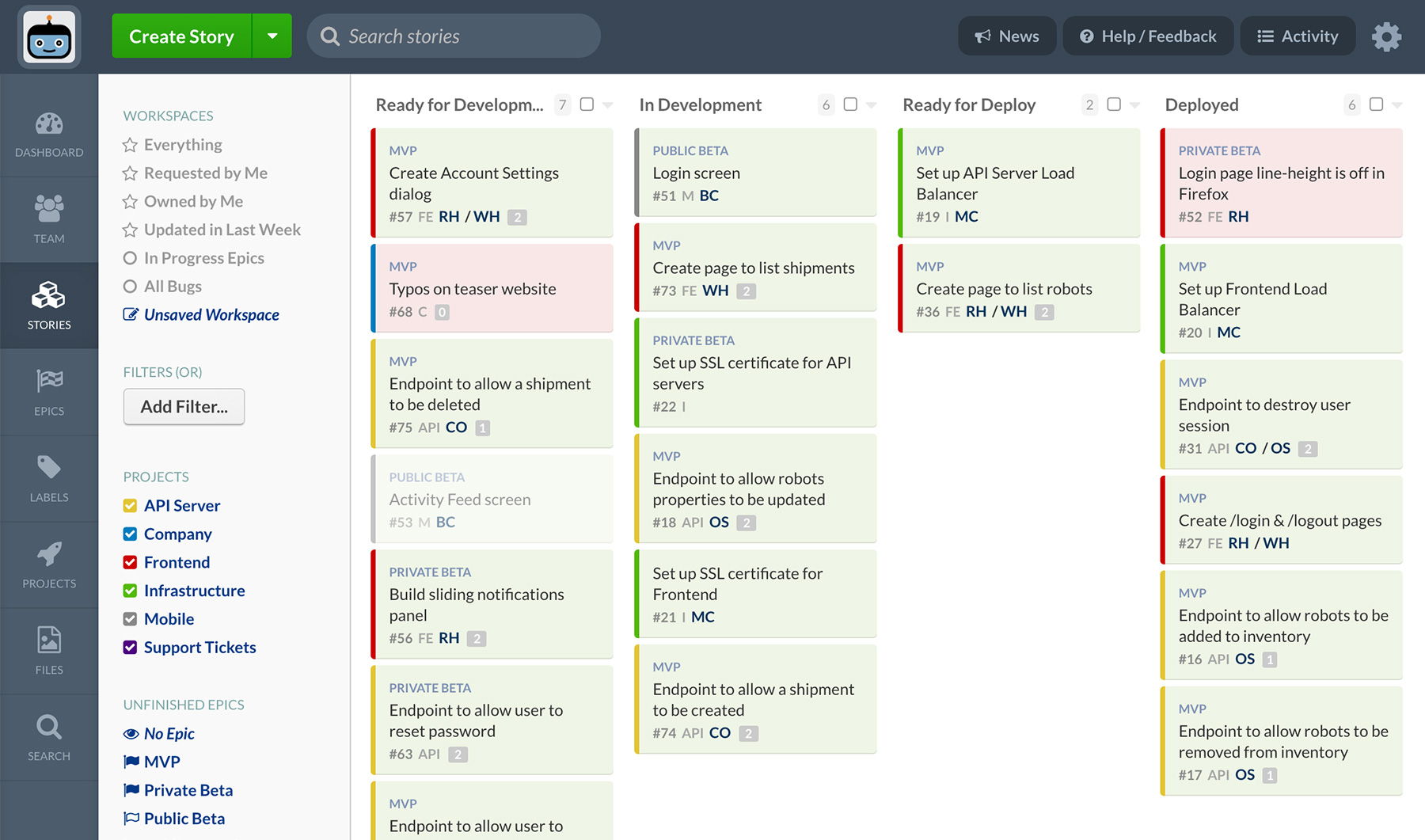Open the News menu
The image size is (1425, 840).
(x=1007, y=36)
